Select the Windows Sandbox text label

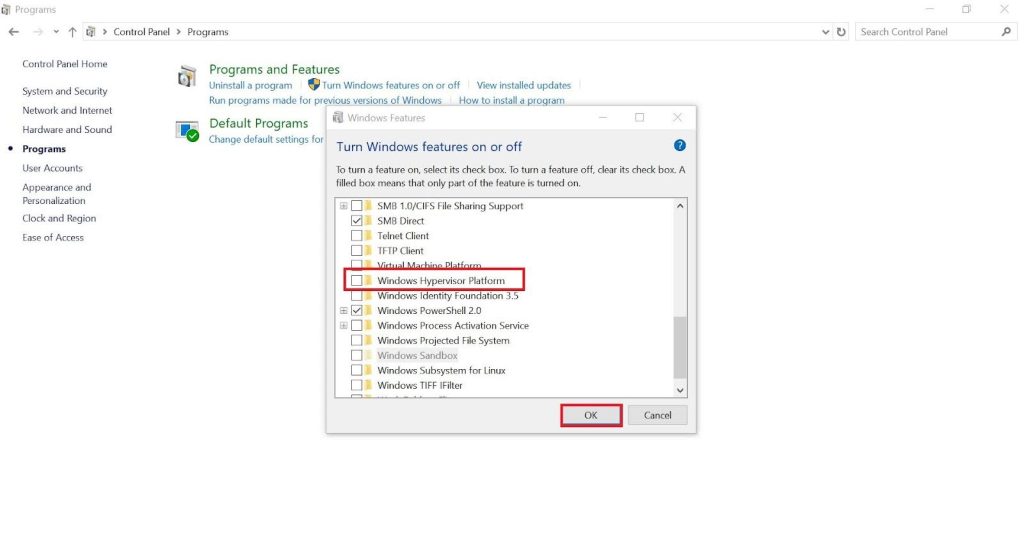417,356
